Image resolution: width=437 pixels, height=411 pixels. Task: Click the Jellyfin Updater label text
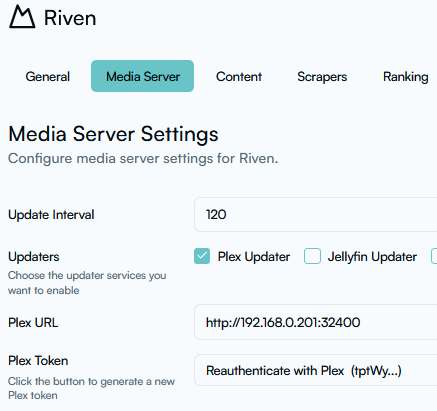pyautogui.click(x=372, y=257)
